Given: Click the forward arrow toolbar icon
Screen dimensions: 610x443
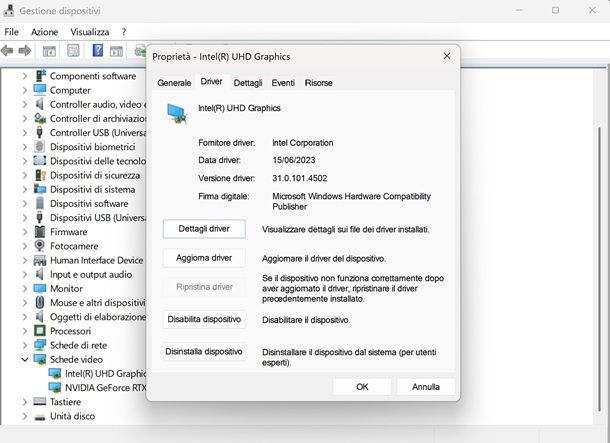Looking at the screenshot, I should pos(25,51).
